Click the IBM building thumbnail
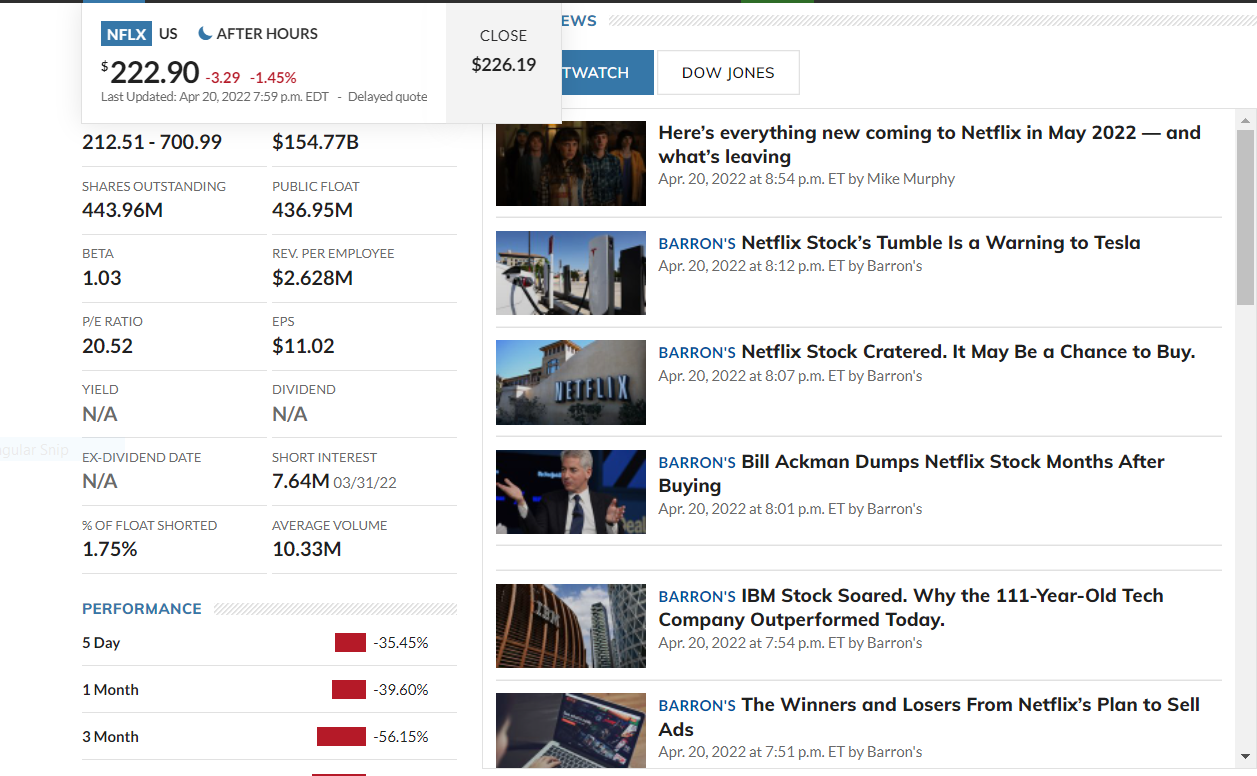 571,626
